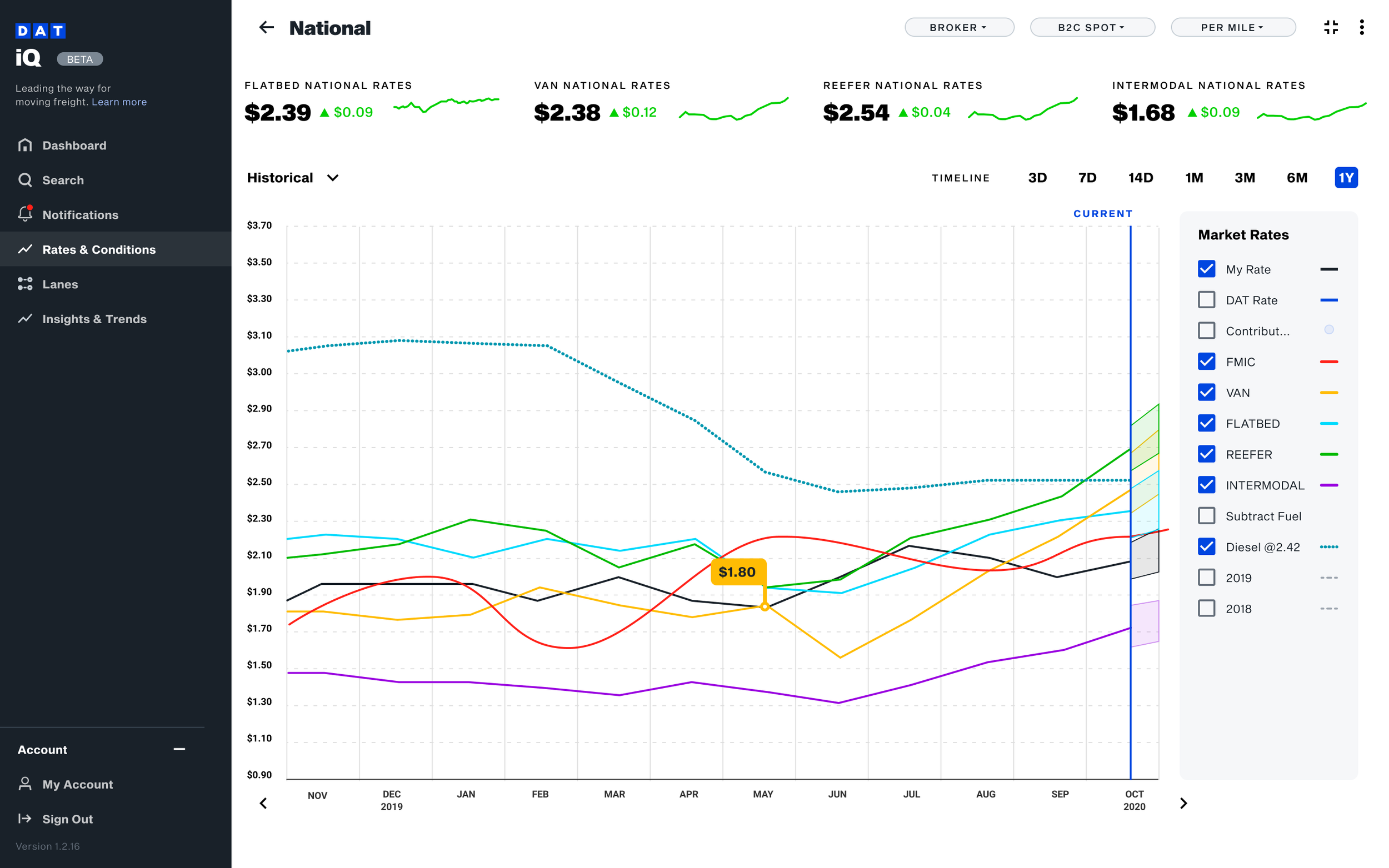Open the B2C SPOT dropdown
Screen dimensions: 1389x868
coord(1092,27)
